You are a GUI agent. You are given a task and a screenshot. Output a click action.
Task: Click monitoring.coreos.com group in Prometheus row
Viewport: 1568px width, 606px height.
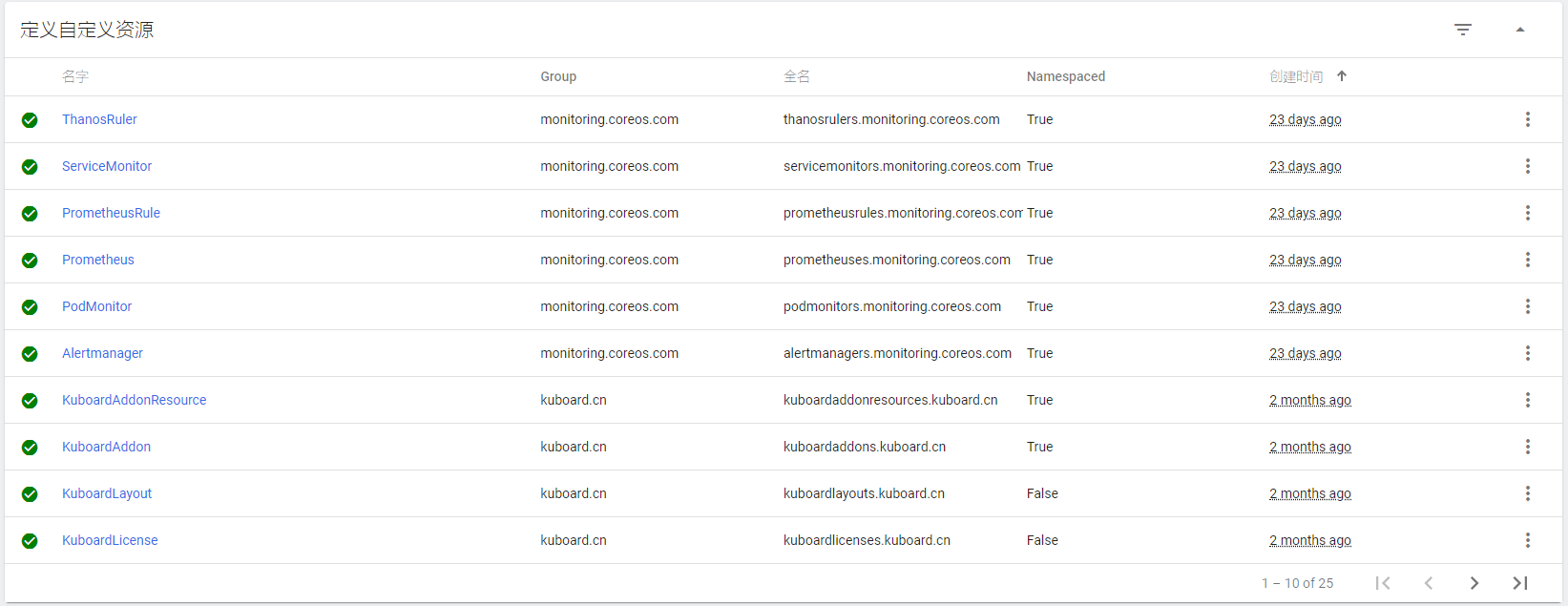point(610,260)
